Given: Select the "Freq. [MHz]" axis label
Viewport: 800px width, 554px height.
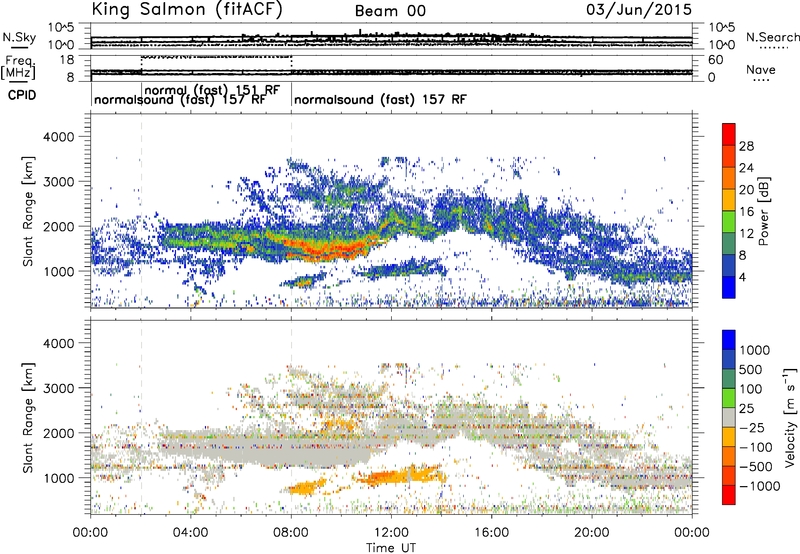Looking at the screenshot, I should click(19, 67).
